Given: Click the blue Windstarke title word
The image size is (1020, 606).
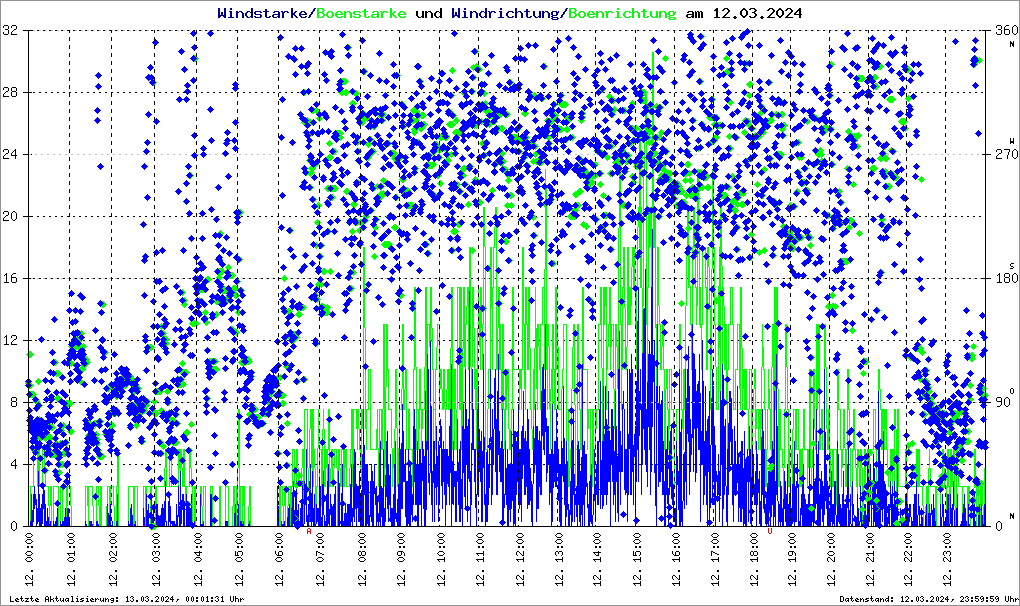Looking at the screenshot, I should tap(263, 13).
